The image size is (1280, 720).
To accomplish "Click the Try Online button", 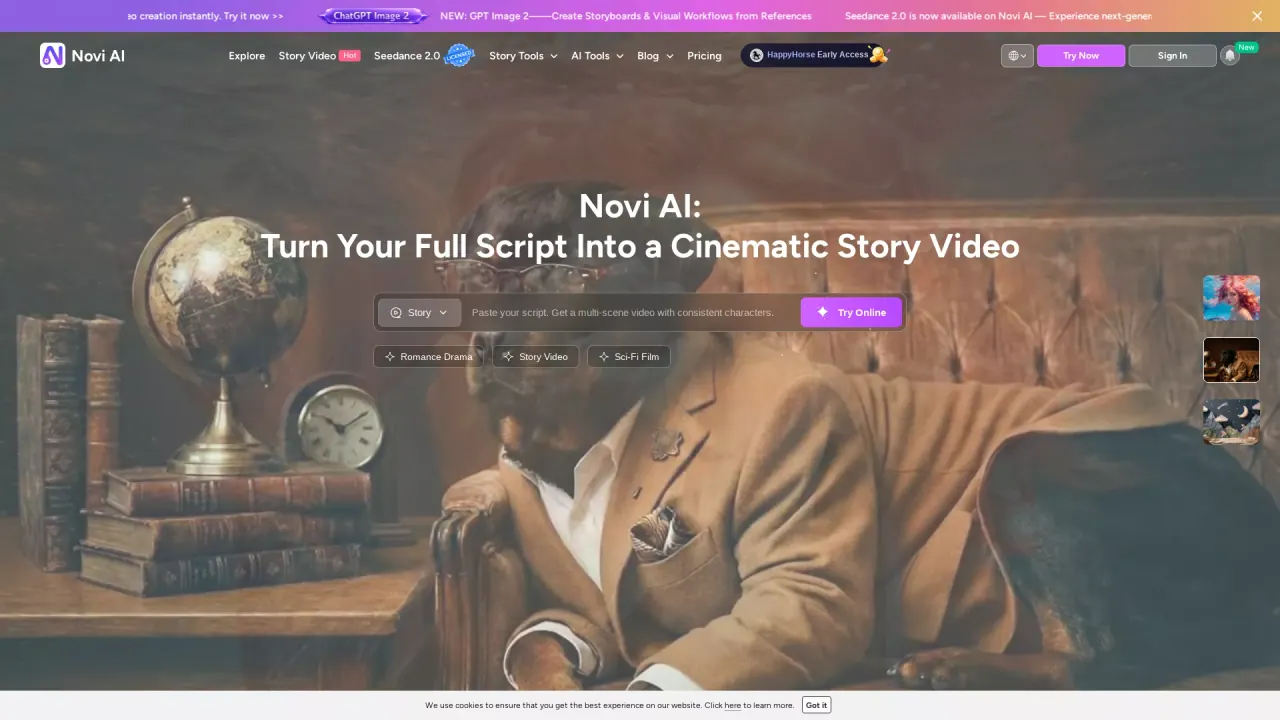I will (x=851, y=313).
